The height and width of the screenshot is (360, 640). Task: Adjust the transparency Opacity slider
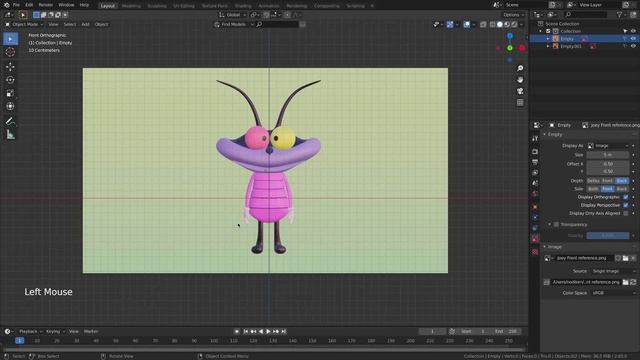tap(608, 236)
